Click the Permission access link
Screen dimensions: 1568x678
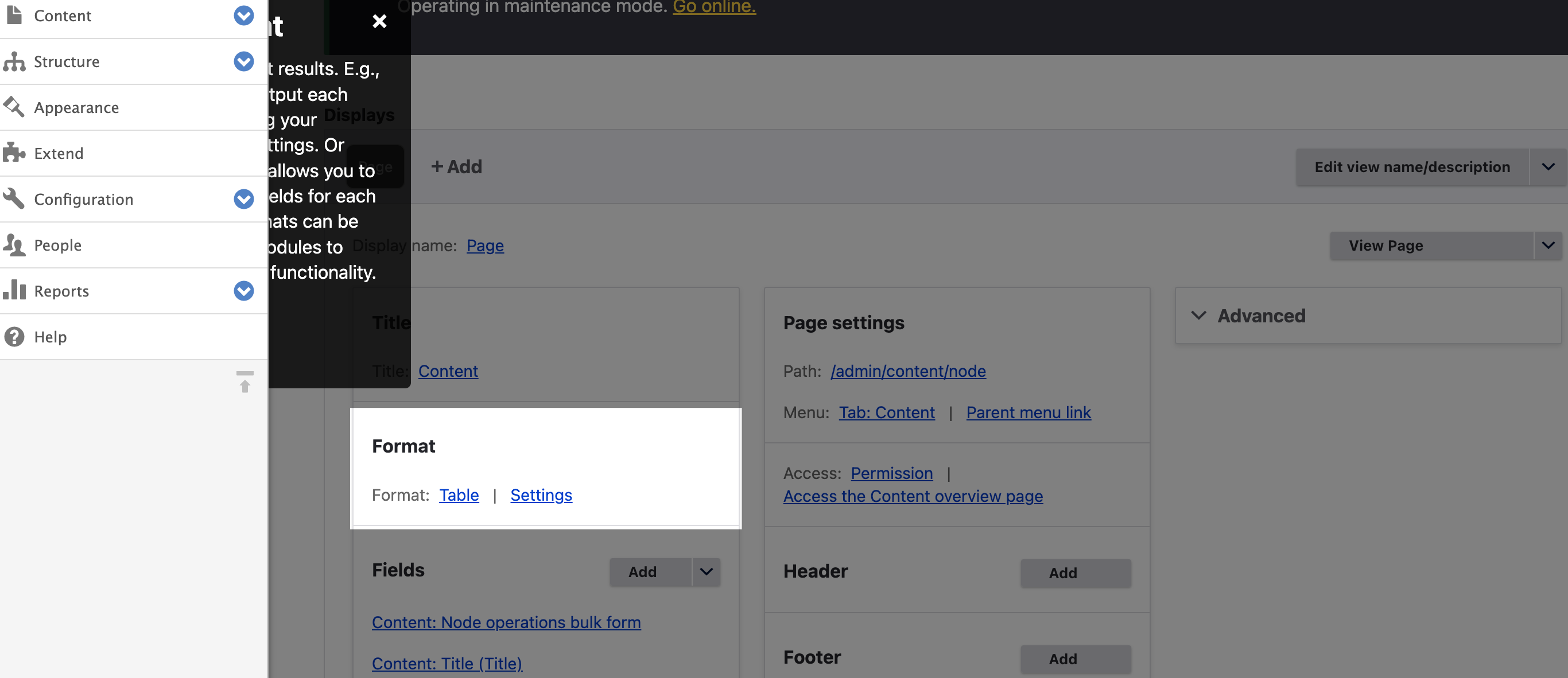pos(892,473)
